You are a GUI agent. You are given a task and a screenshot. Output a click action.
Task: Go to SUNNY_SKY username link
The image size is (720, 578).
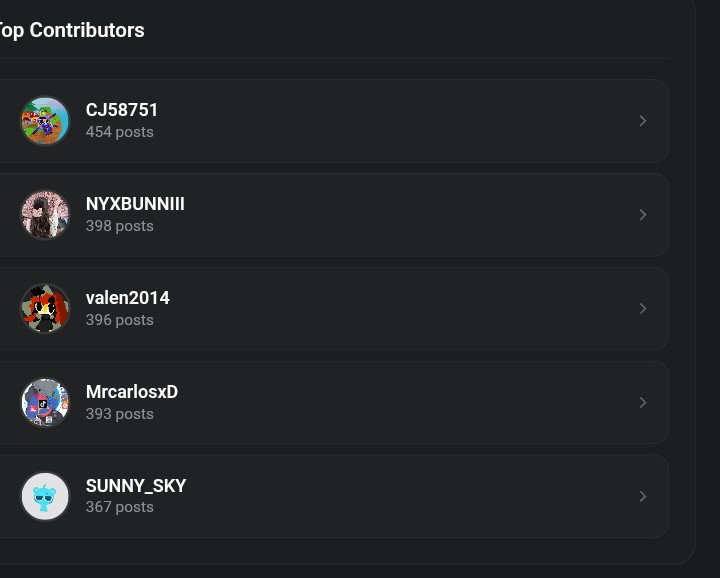(136, 486)
